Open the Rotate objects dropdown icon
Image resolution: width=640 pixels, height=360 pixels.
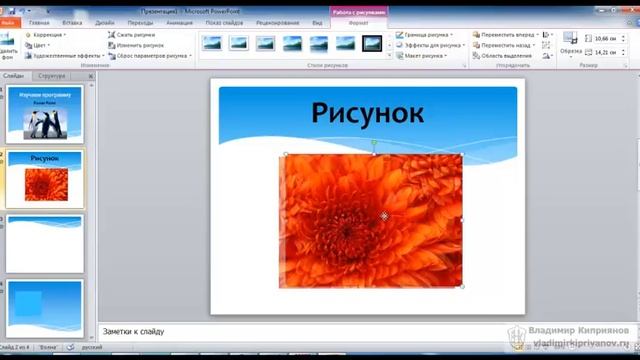547,56
